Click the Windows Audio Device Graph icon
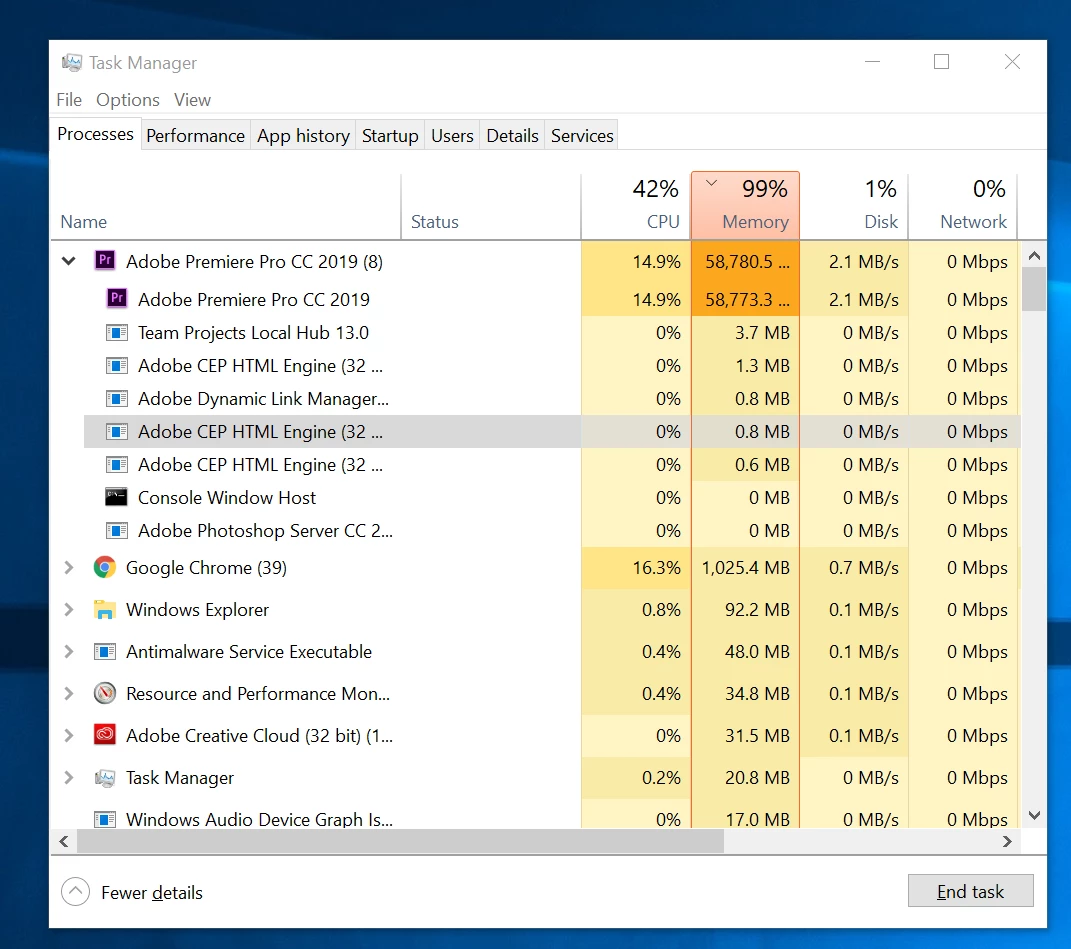This screenshot has width=1071, height=949. click(105, 819)
